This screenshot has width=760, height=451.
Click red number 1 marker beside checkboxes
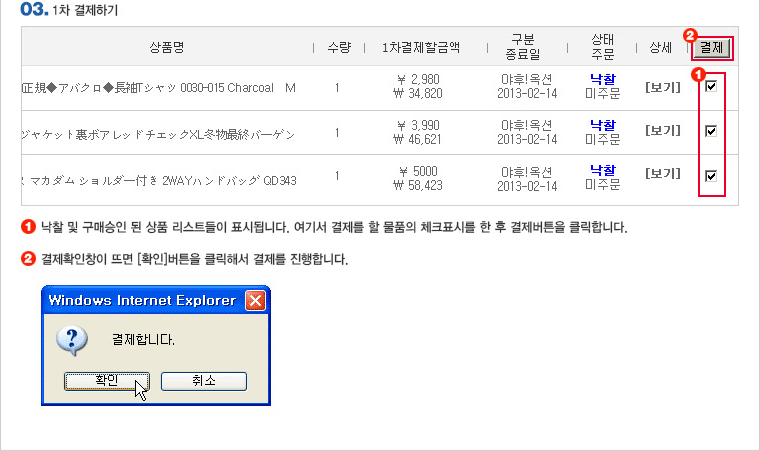click(697, 74)
